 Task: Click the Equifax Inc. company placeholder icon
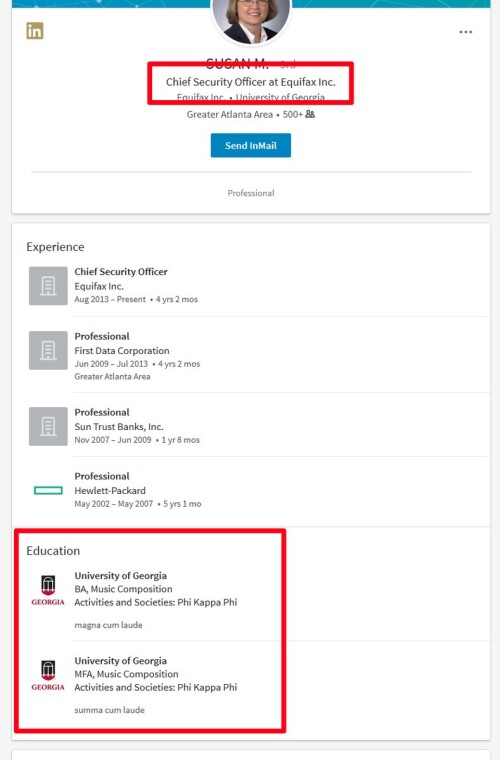point(48,285)
